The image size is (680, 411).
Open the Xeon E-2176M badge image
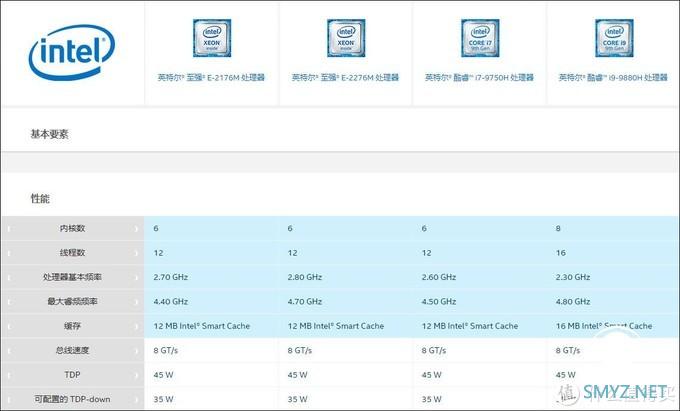[212, 38]
